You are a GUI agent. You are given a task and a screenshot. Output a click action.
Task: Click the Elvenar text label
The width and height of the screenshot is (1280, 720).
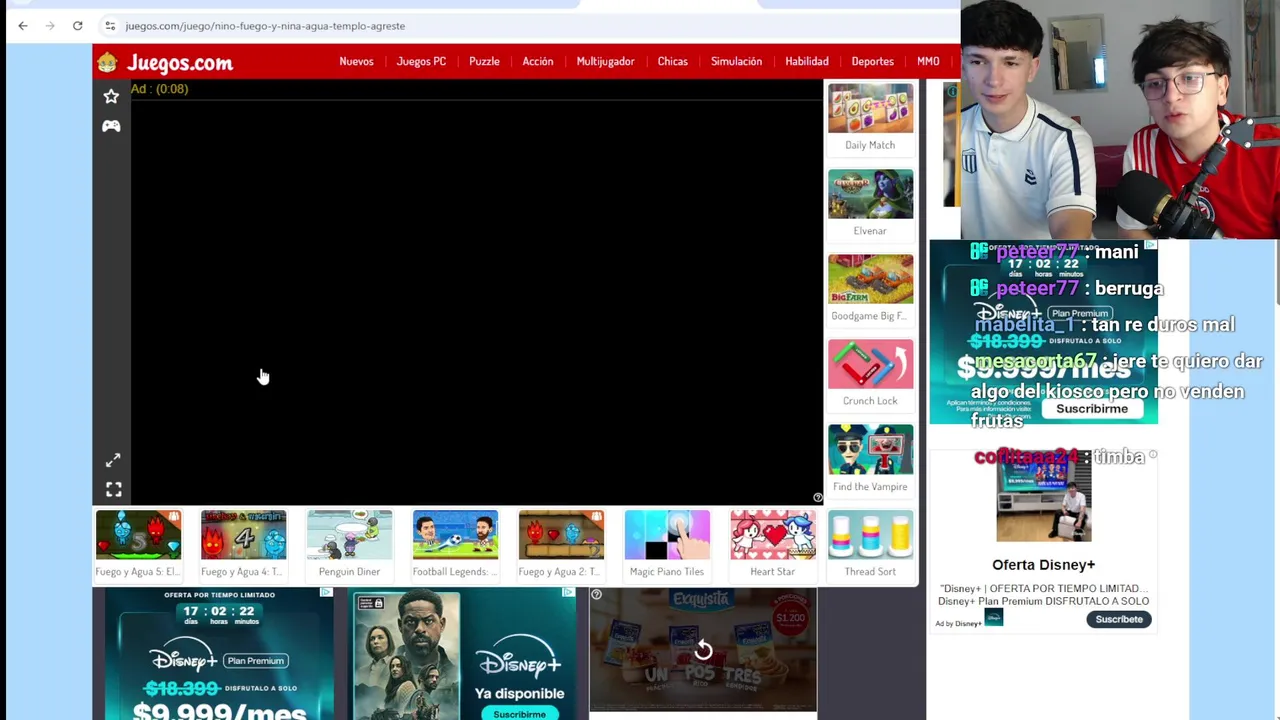point(870,231)
